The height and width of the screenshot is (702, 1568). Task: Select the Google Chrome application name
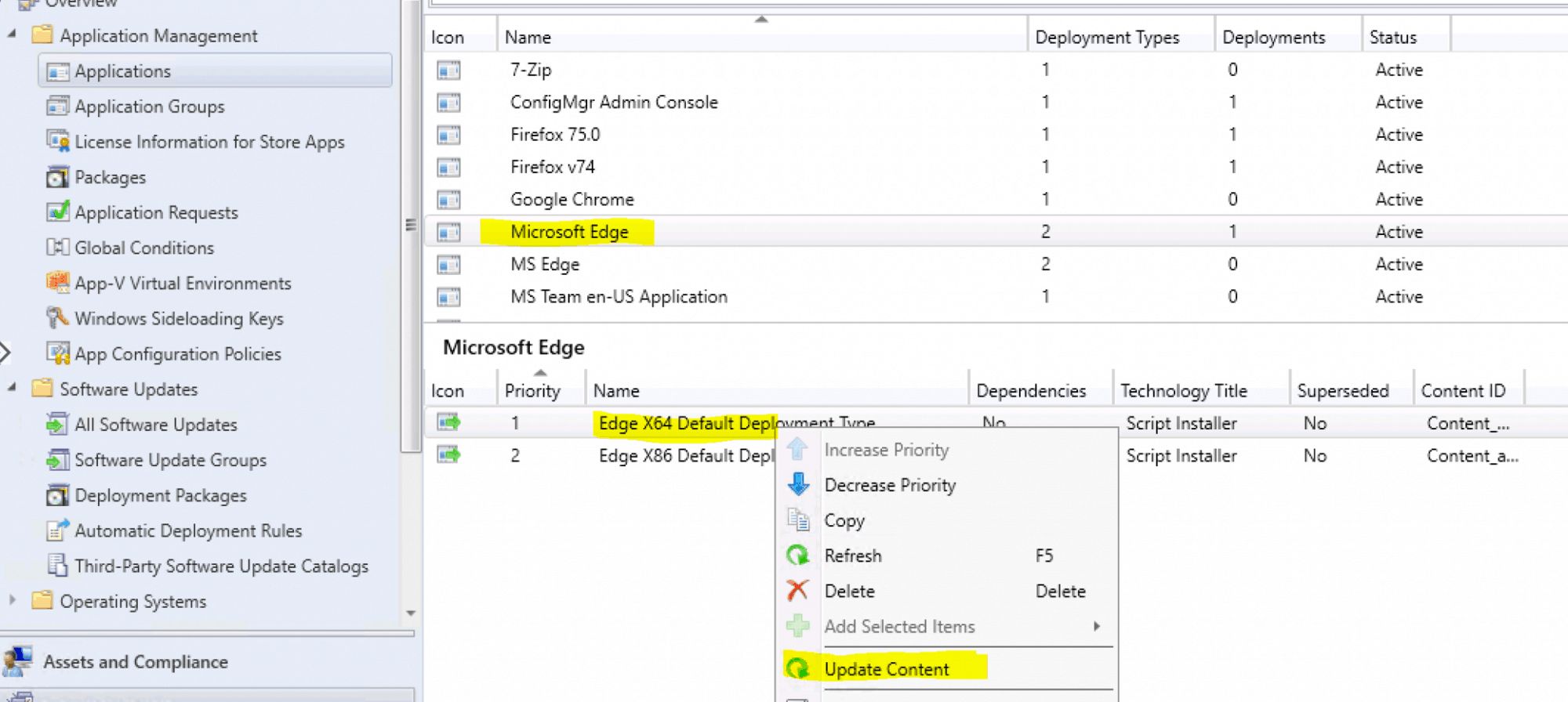coord(572,199)
